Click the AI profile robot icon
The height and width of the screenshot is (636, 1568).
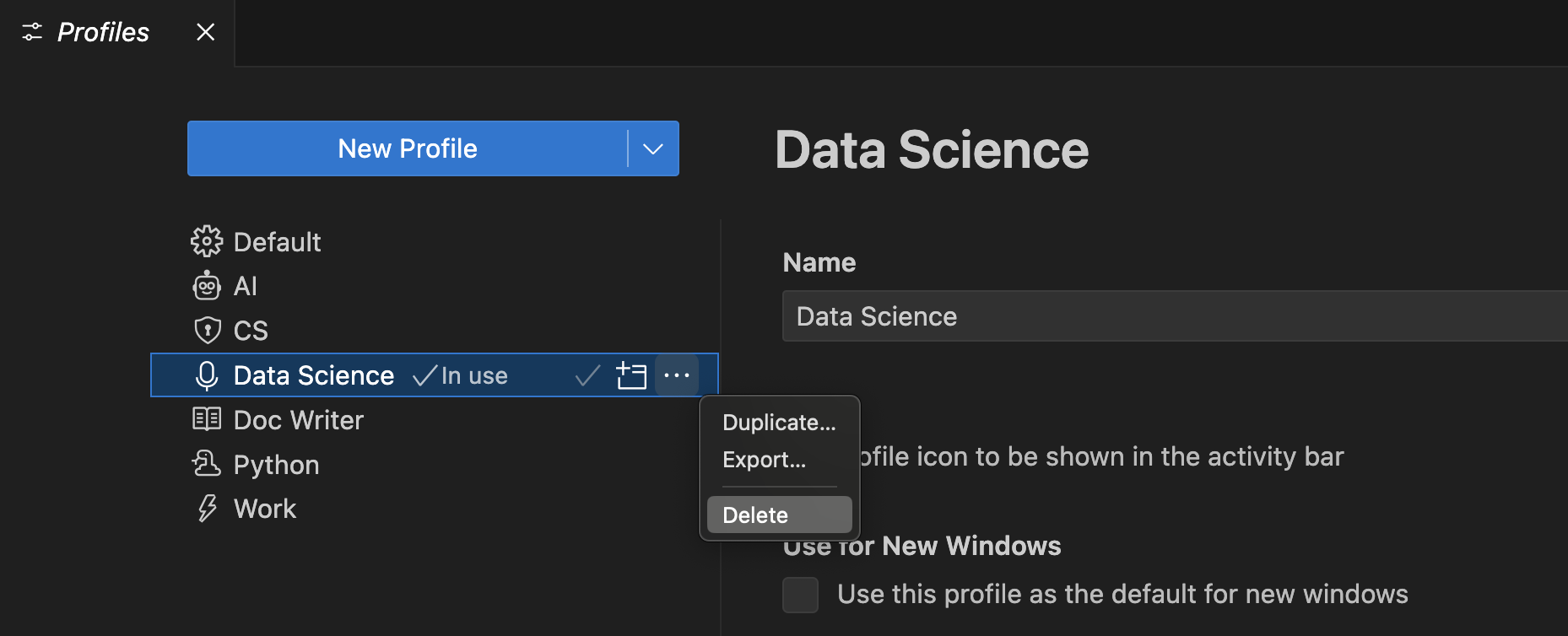(x=207, y=286)
